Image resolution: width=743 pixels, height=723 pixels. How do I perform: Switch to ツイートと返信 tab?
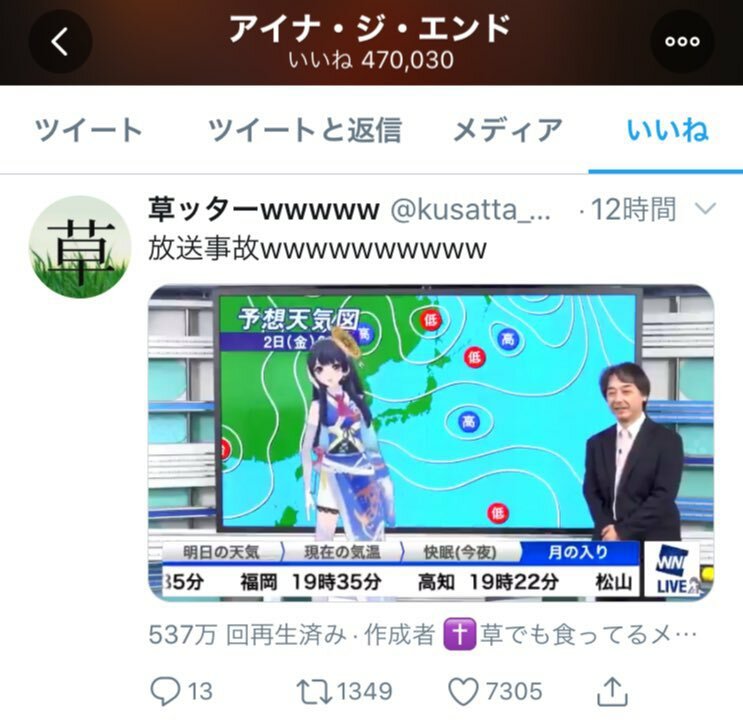click(305, 130)
